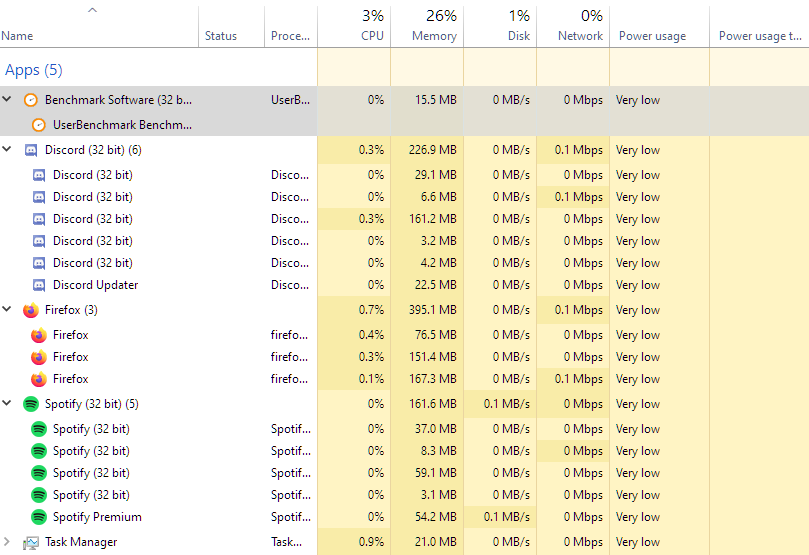The image size is (809, 555).
Task: Click Spotify group's 0.1 MB/s disk value
Action: [x=507, y=404]
